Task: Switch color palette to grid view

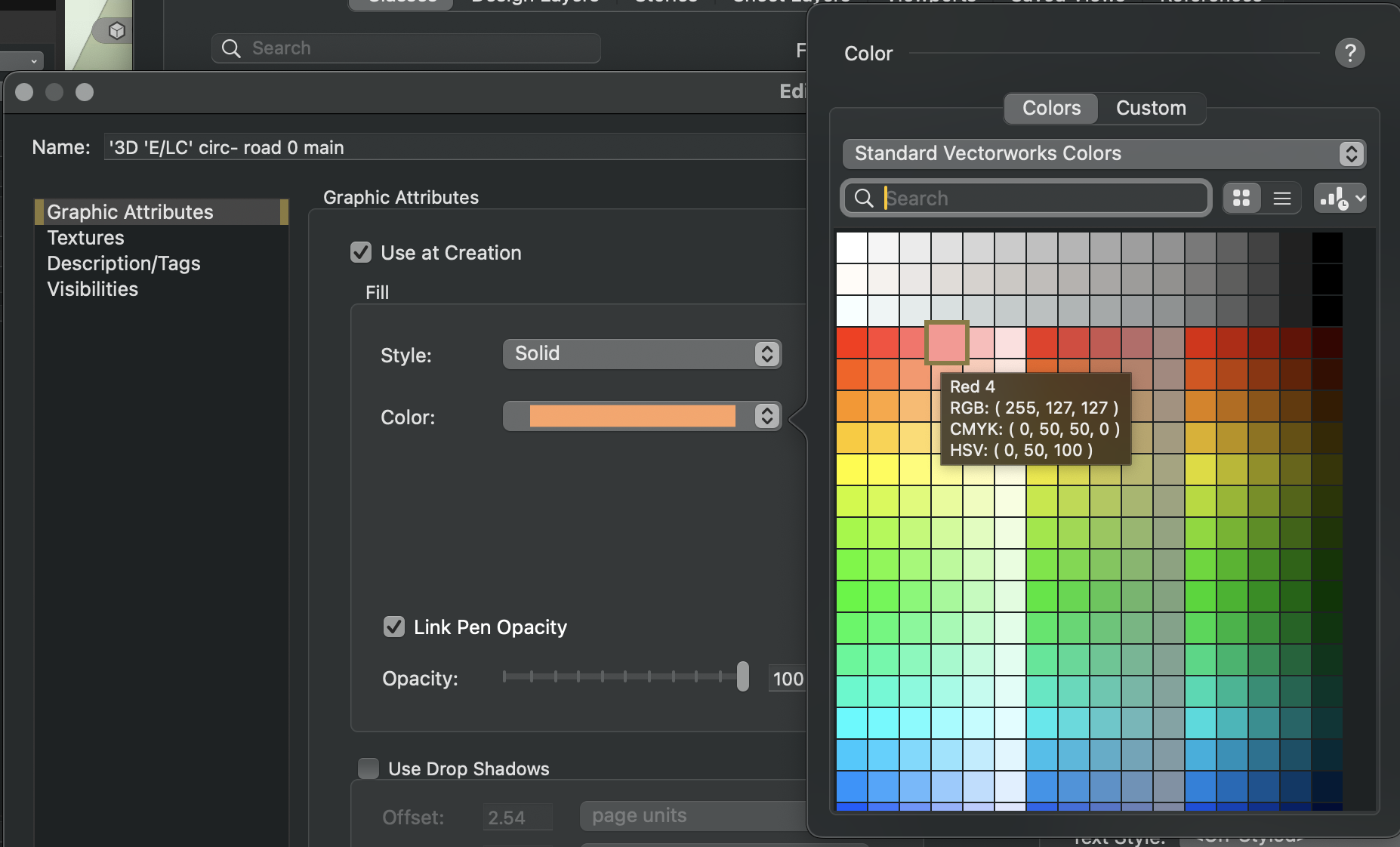Action: 1241,199
